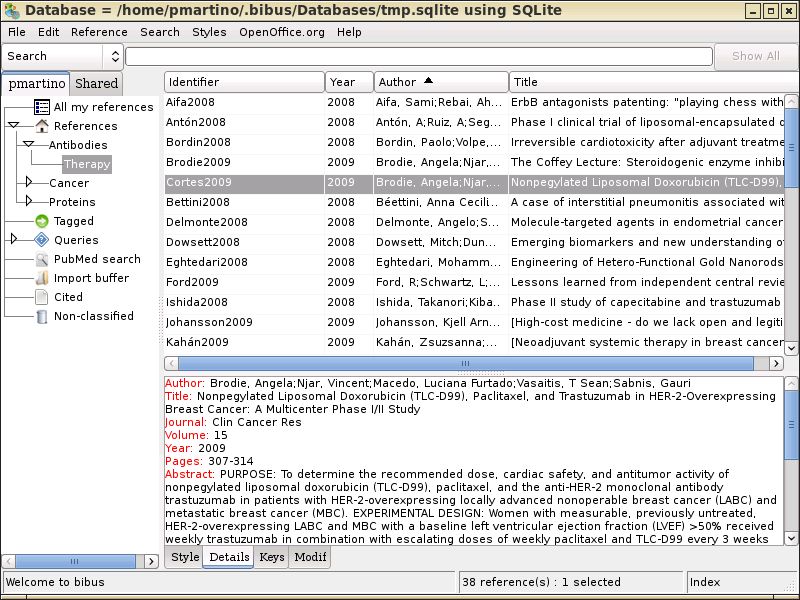Expand the Cancer tree node
The image size is (800, 600).
(x=29, y=182)
